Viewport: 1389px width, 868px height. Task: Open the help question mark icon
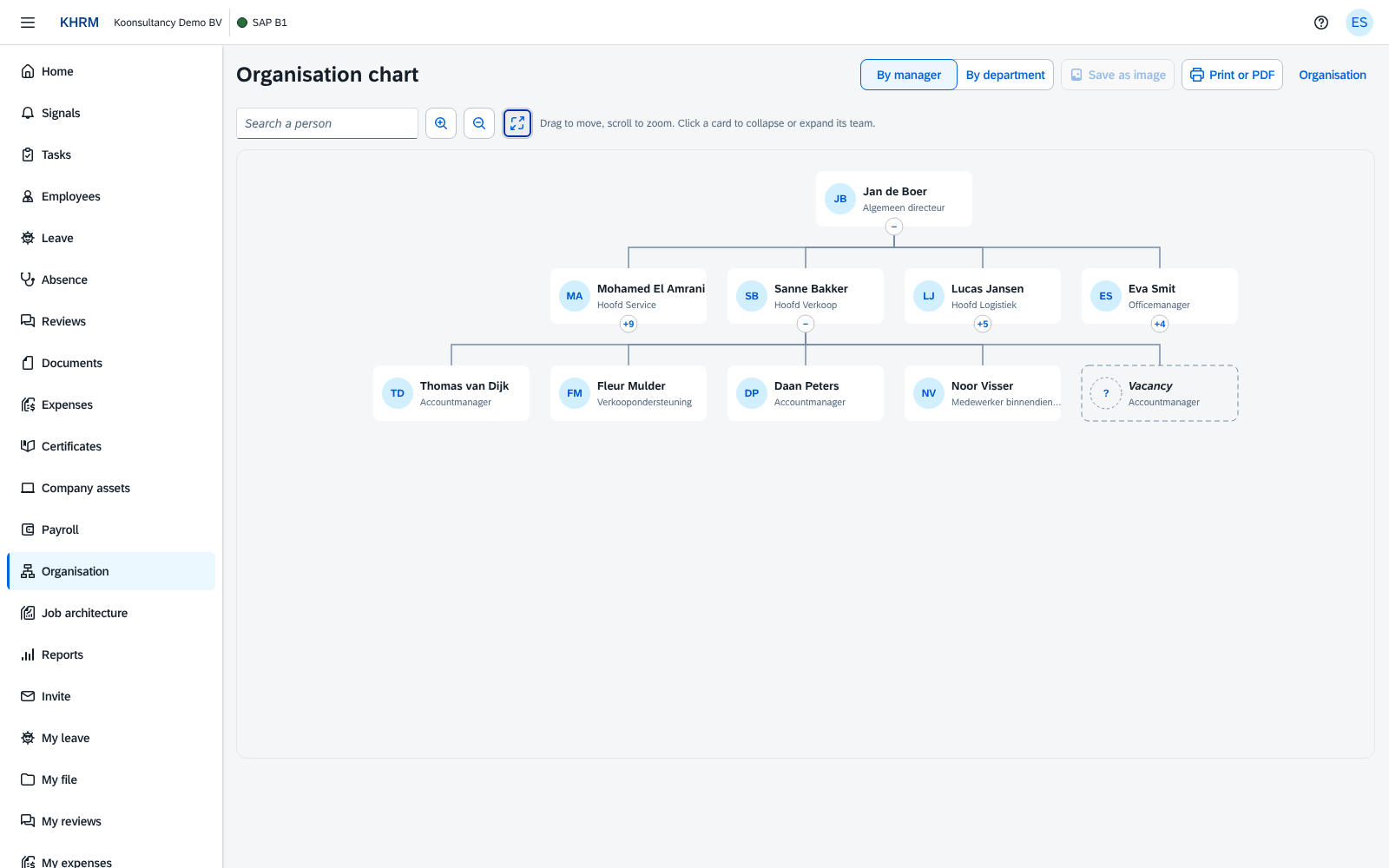[x=1321, y=23]
